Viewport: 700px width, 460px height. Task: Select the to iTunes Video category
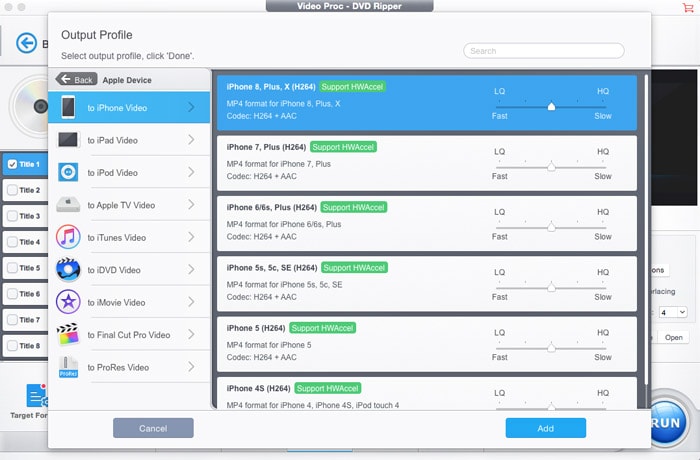(x=129, y=237)
